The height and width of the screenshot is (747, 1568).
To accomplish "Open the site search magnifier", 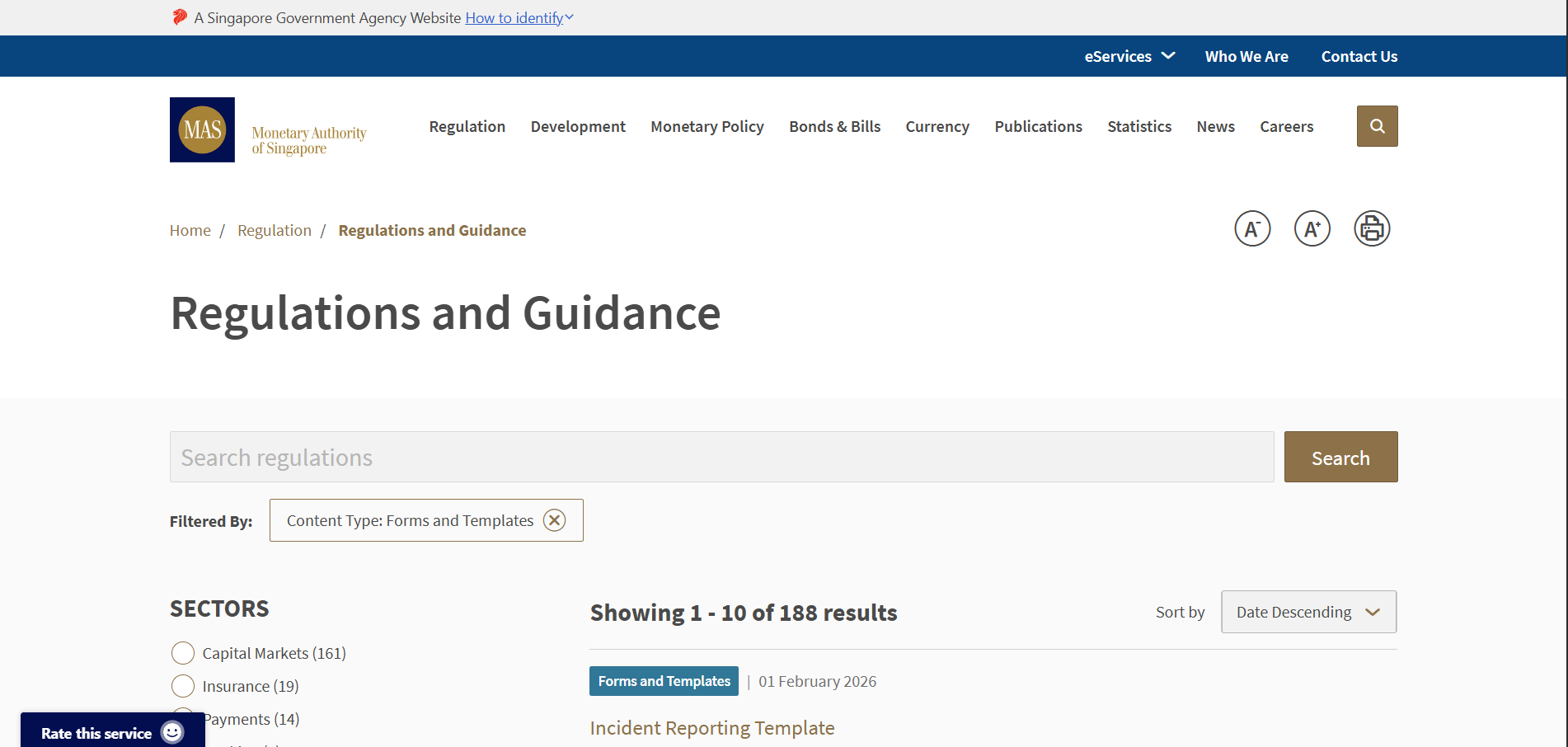I will pyautogui.click(x=1376, y=126).
